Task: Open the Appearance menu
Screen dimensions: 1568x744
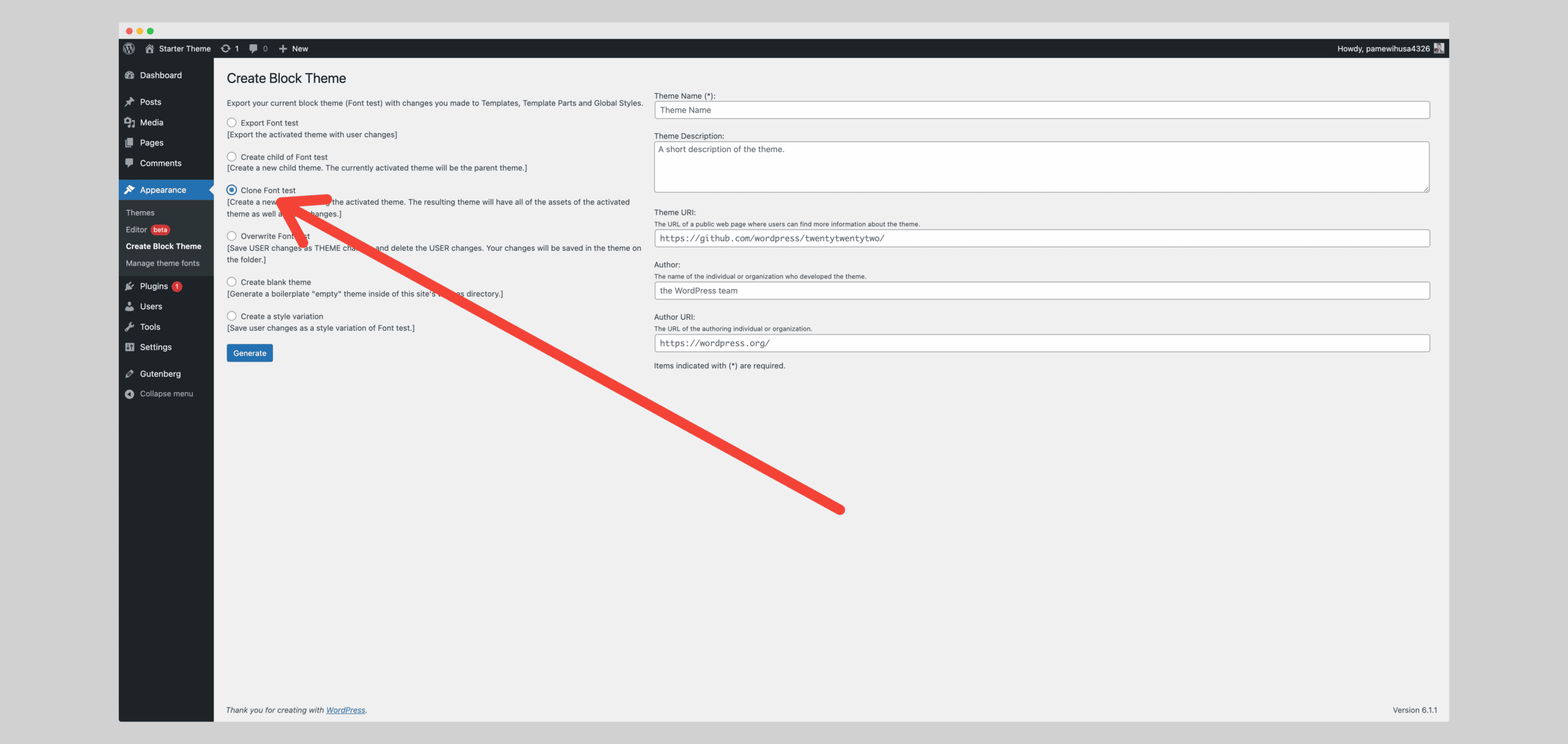Action: tap(163, 190)
